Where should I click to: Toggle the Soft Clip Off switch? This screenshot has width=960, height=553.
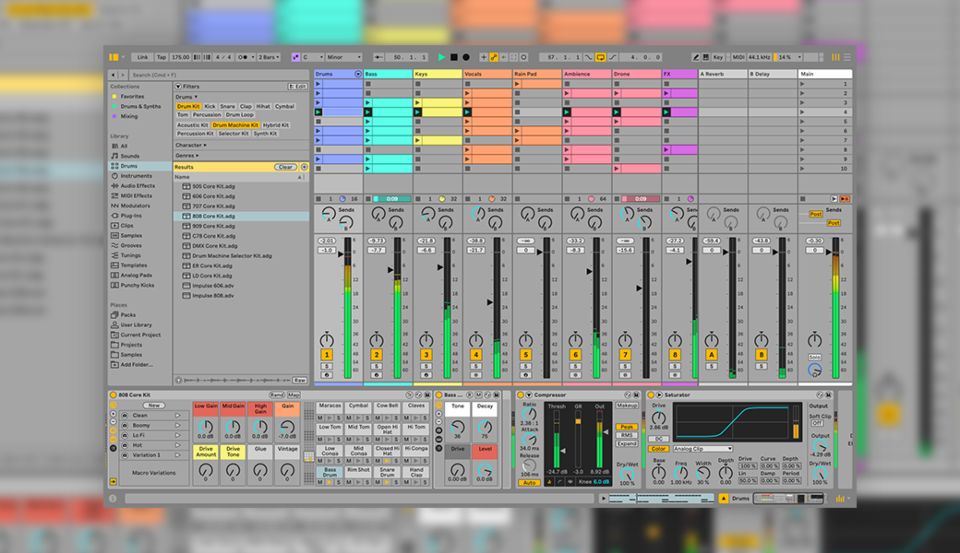(817, 423)
